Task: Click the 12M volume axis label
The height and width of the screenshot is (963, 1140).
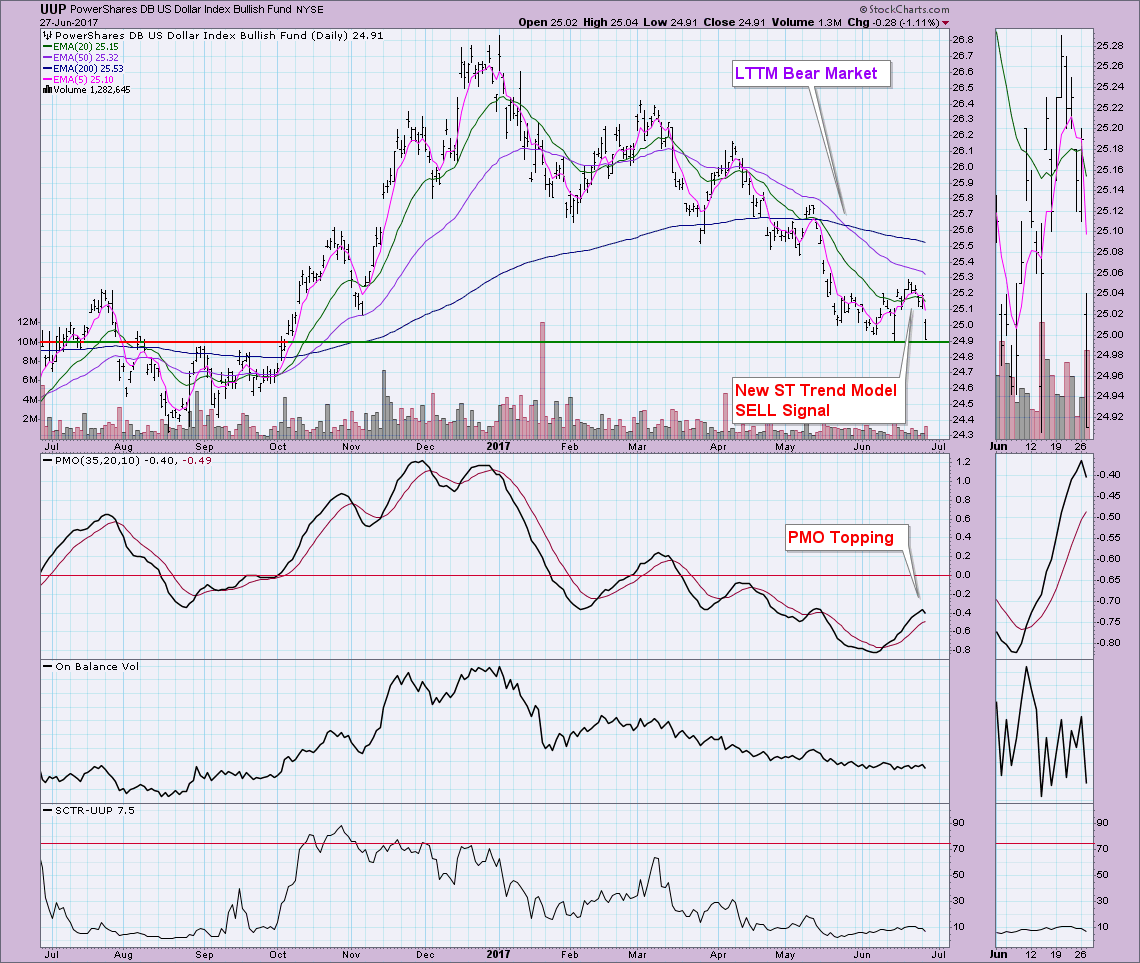Action: click(28, 322)
